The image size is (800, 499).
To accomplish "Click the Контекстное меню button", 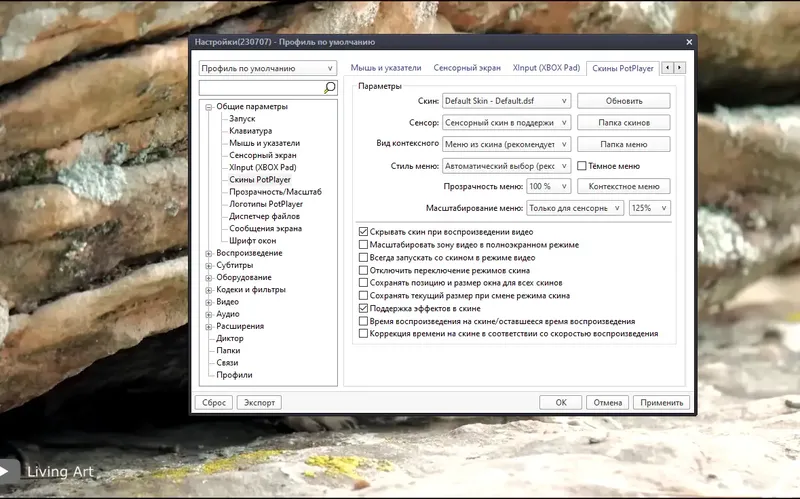I will [x=623, y=186].
